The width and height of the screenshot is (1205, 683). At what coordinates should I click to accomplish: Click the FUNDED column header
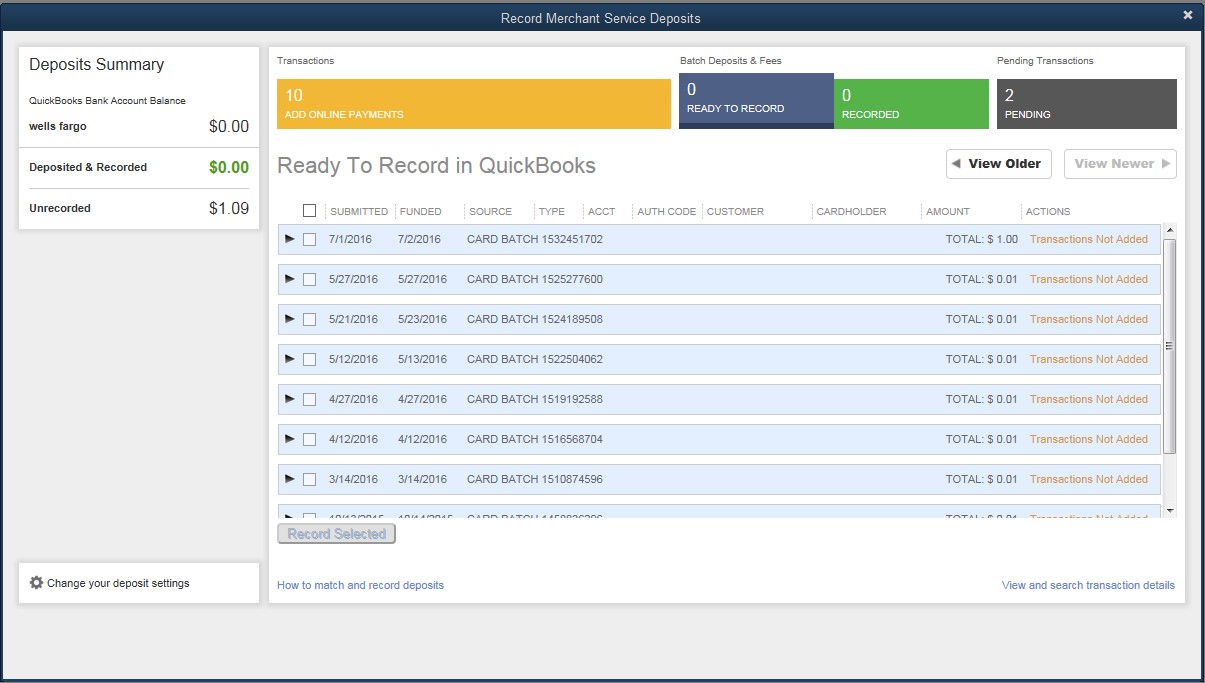click(420, 212)
